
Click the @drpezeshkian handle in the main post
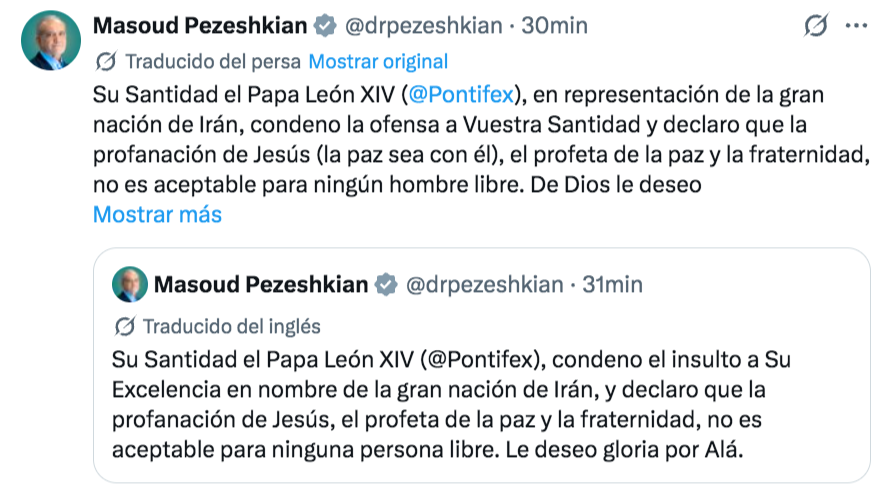pos(423,26)
